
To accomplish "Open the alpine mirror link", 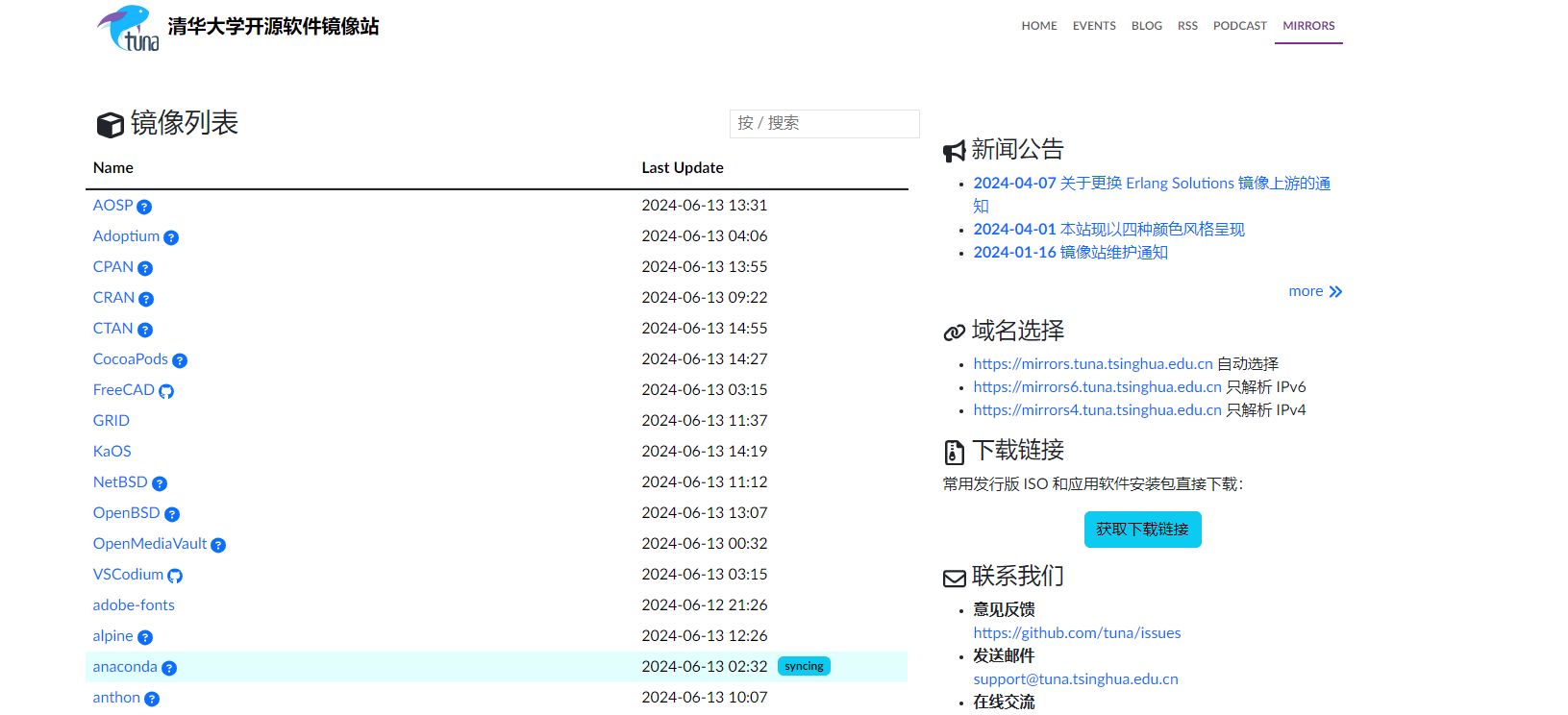I will (x=112, y=635).
